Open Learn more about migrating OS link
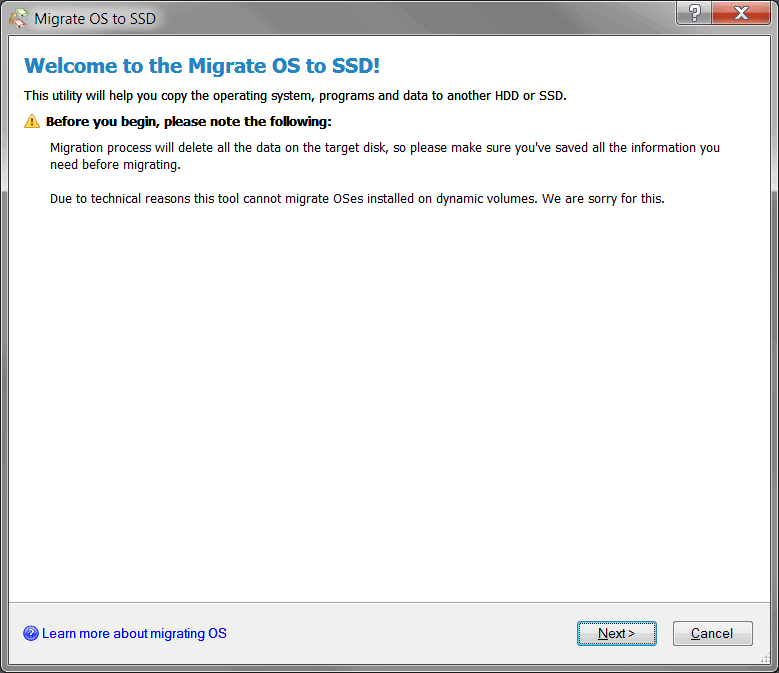 134,633
